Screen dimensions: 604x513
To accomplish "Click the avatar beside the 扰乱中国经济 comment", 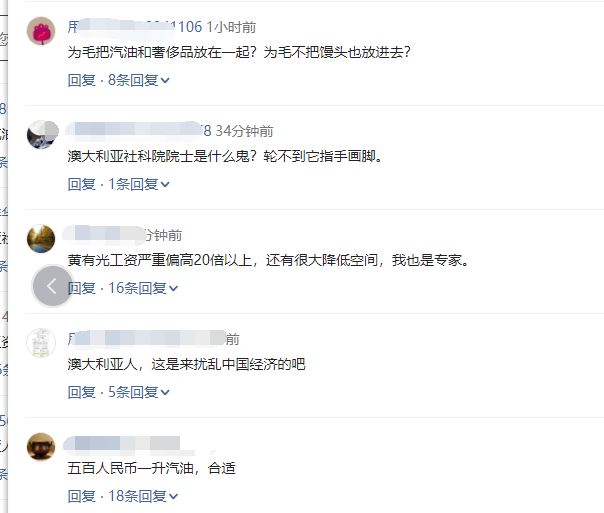I will [41, 343].
